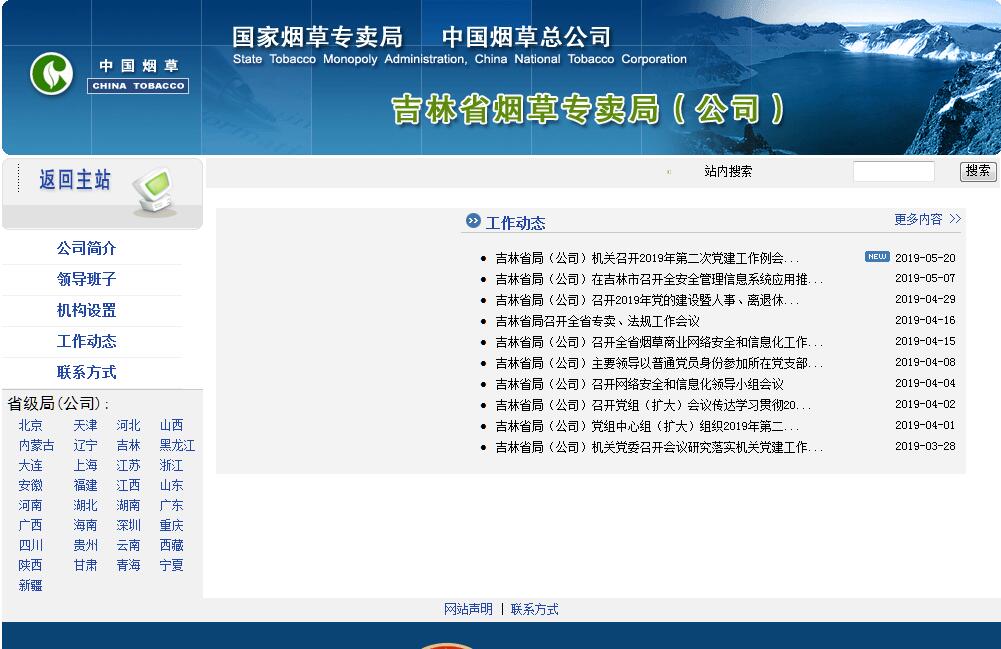
Task: Open the 公司简介 menu item
Action: tap(86, 248)
